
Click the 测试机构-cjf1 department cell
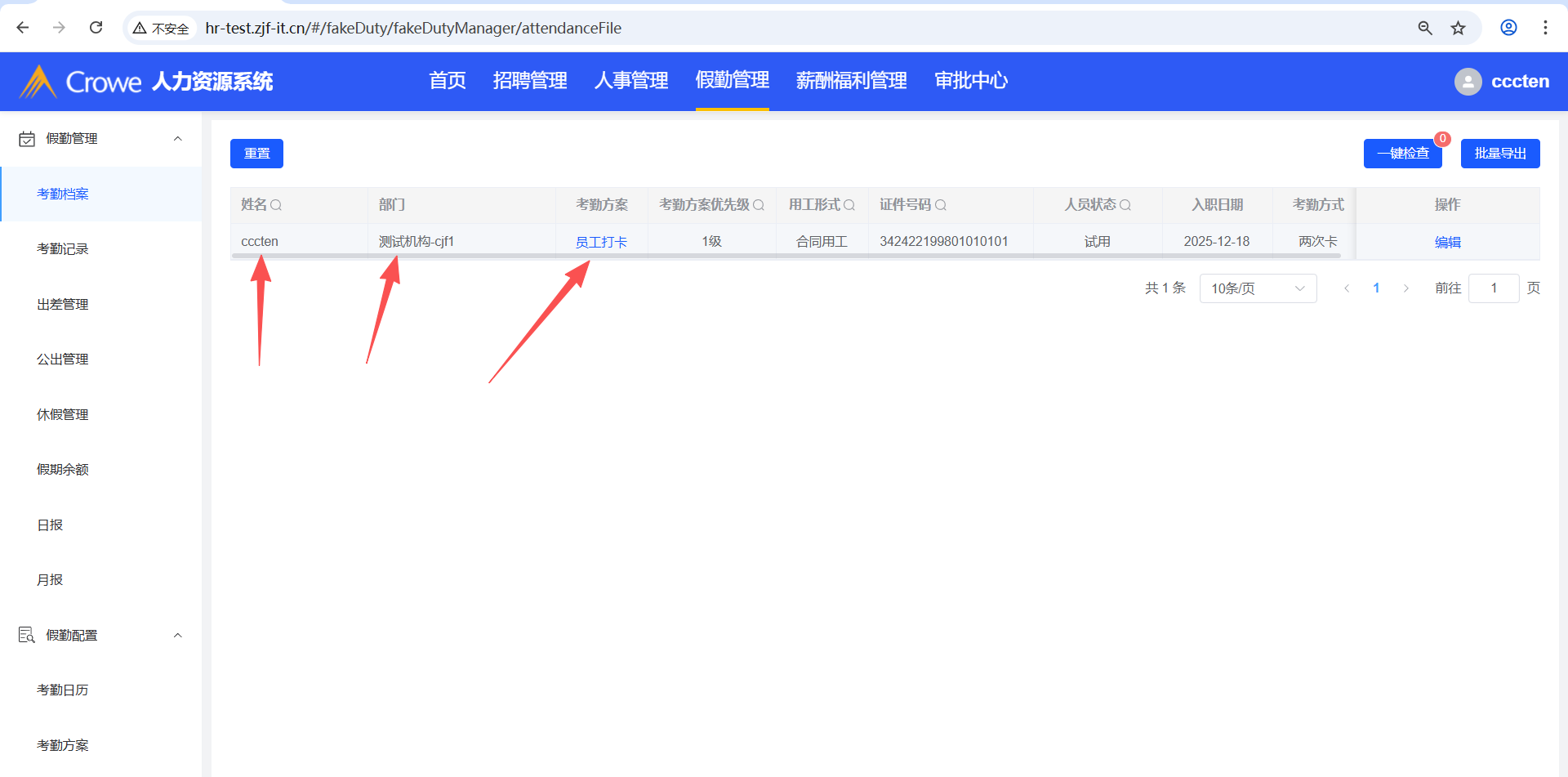coord(416,242)
